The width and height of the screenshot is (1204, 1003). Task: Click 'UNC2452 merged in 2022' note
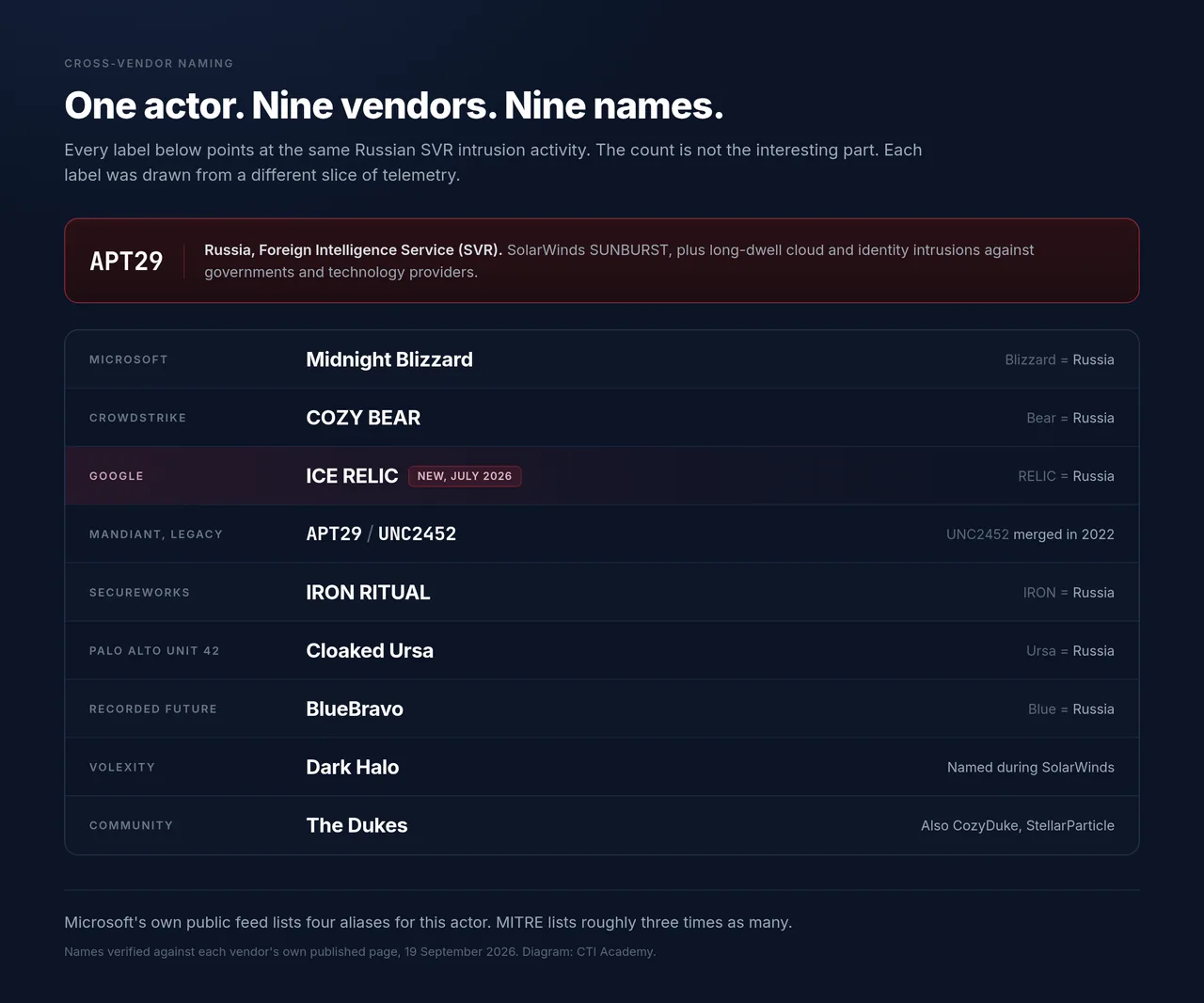[1030, 534]
